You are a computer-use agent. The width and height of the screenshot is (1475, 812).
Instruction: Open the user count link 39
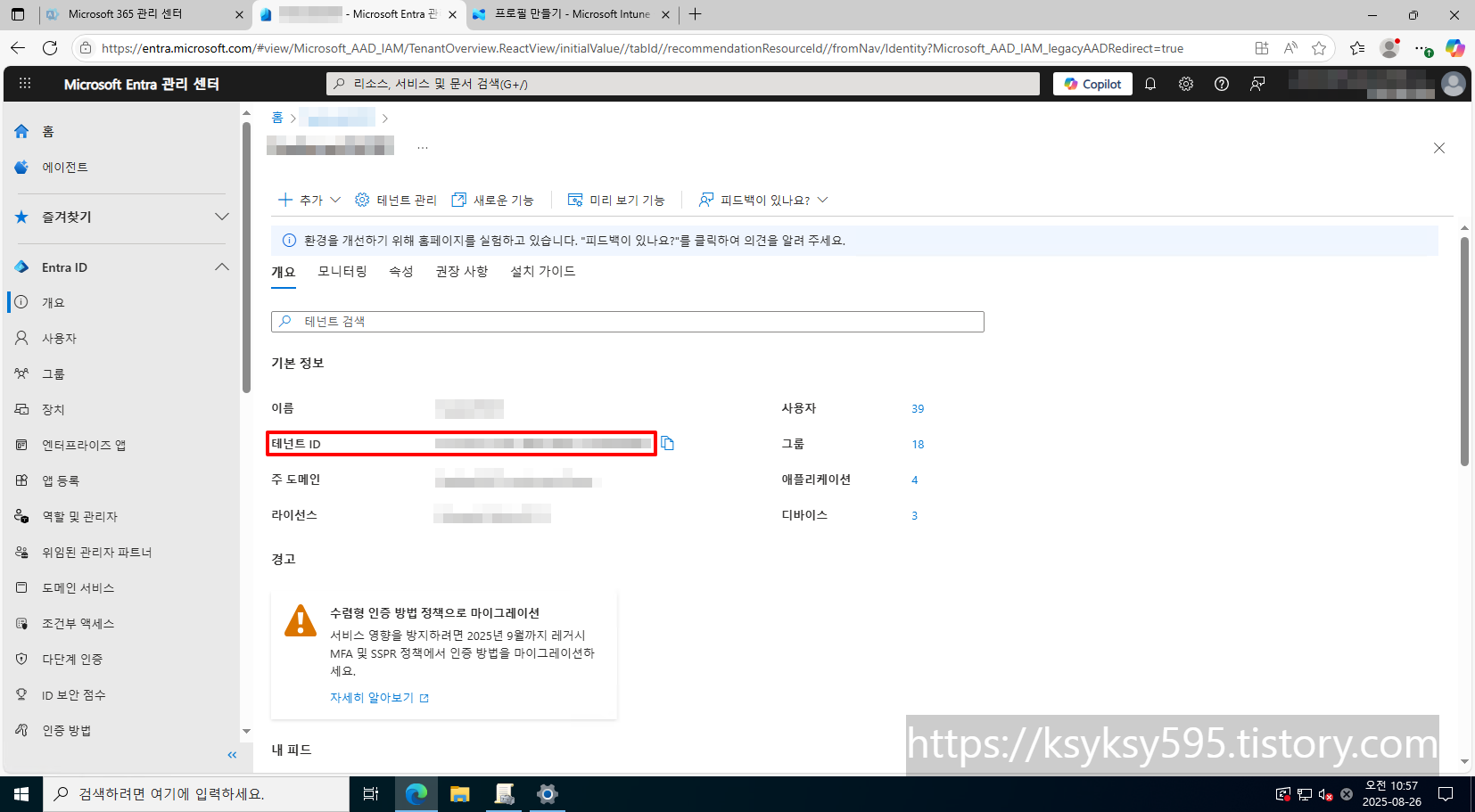click(x=918, y=408)
